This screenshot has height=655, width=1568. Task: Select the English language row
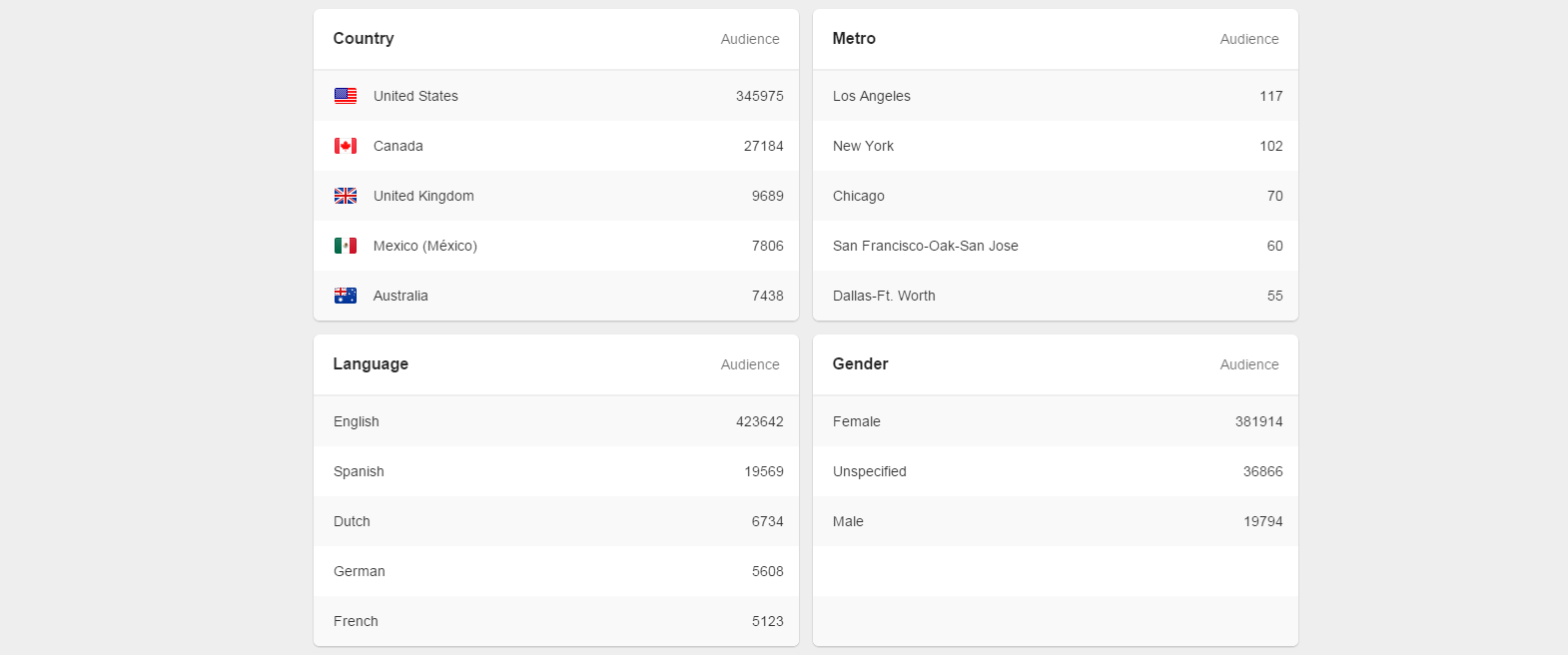click(555, 421)
